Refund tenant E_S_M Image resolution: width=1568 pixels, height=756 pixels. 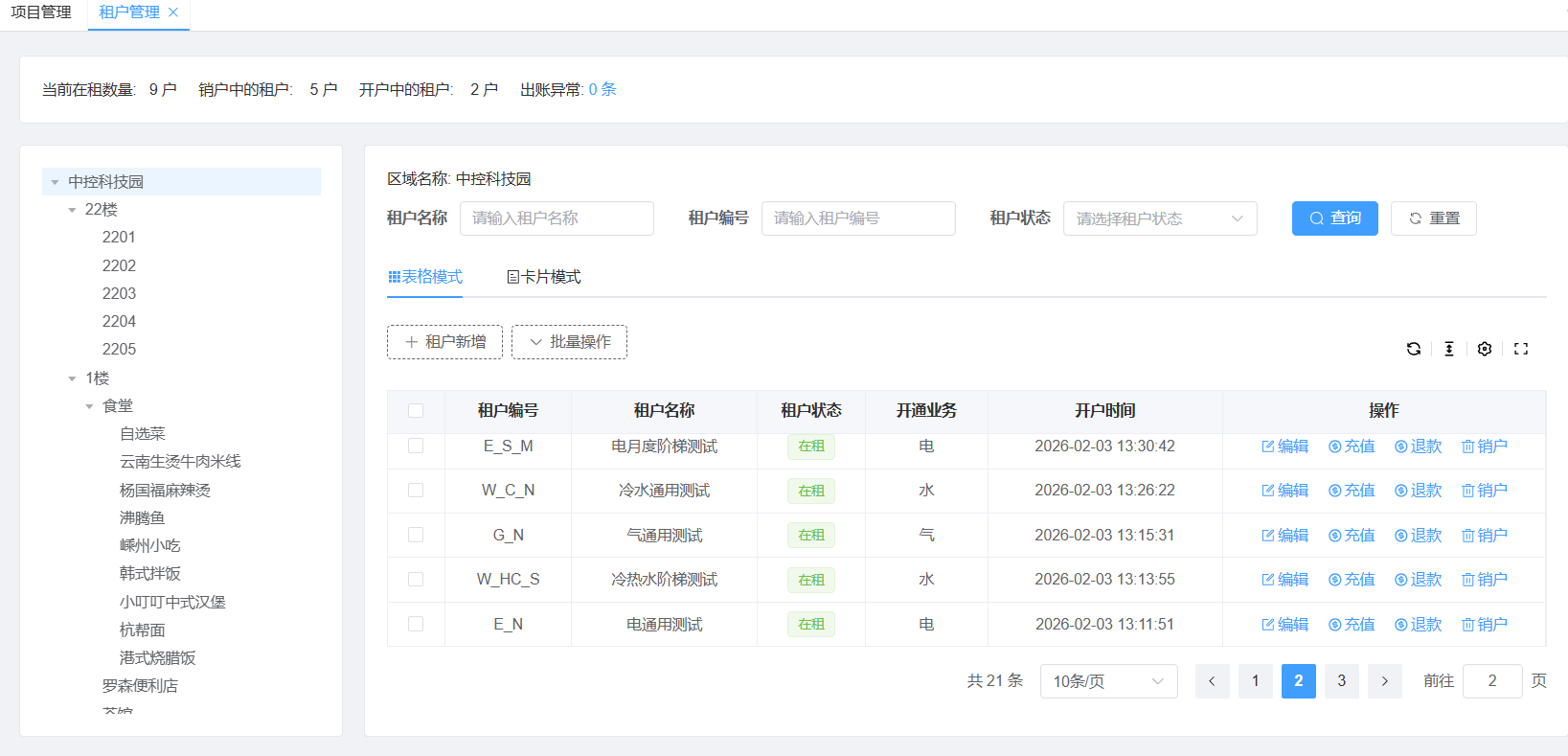pyautogui.click(x=1418, y=447)
